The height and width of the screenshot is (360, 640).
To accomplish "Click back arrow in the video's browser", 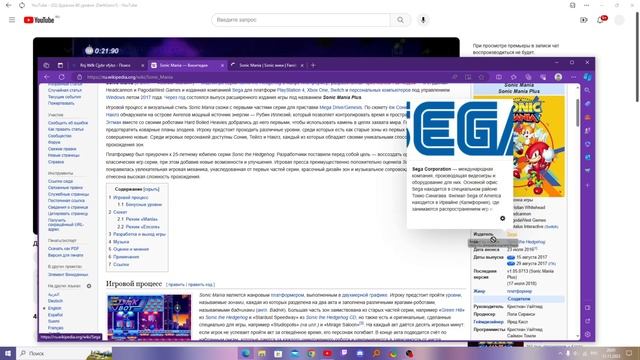I will [x=47, y=77].
